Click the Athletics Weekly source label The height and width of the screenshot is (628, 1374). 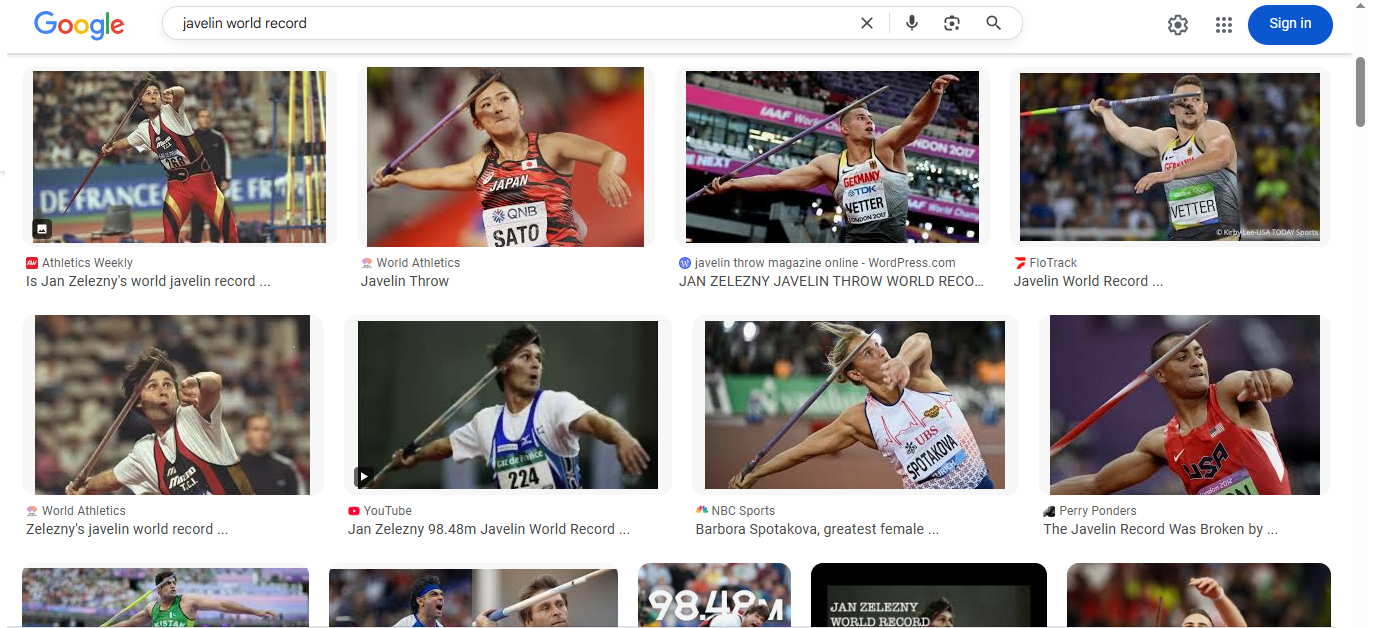[x=87, y=263]
